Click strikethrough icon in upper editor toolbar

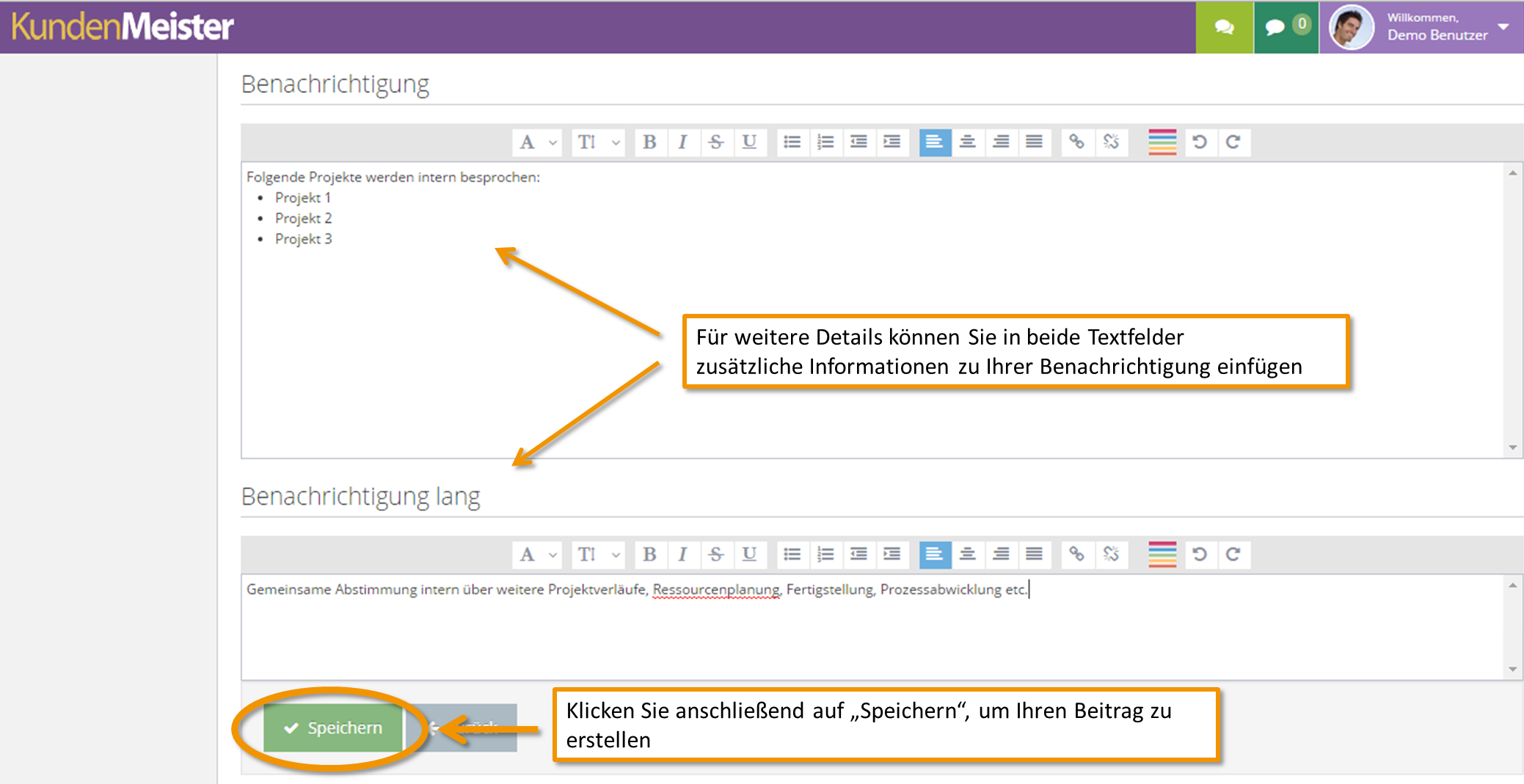[716, 142]
